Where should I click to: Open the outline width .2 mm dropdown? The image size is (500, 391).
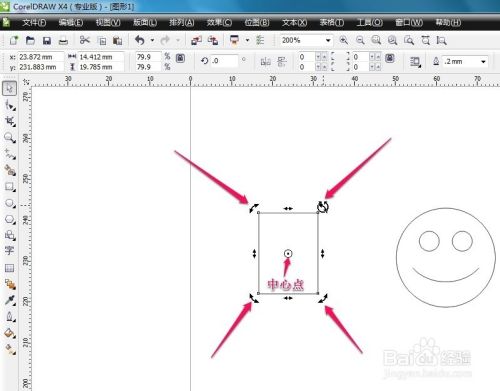(x=483, y=62)
